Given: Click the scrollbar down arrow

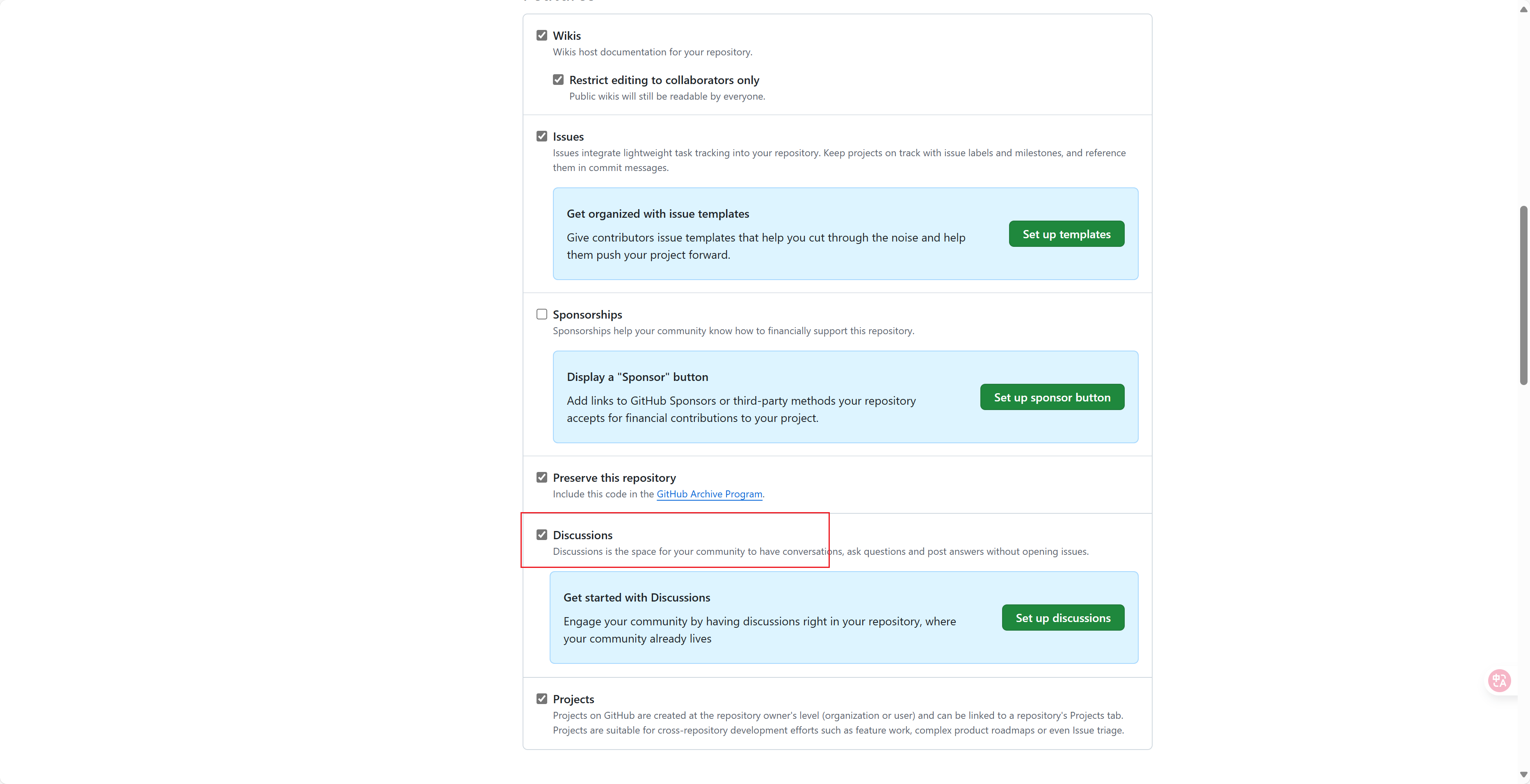Looking at the screenshot, I should coord(1523,775).
